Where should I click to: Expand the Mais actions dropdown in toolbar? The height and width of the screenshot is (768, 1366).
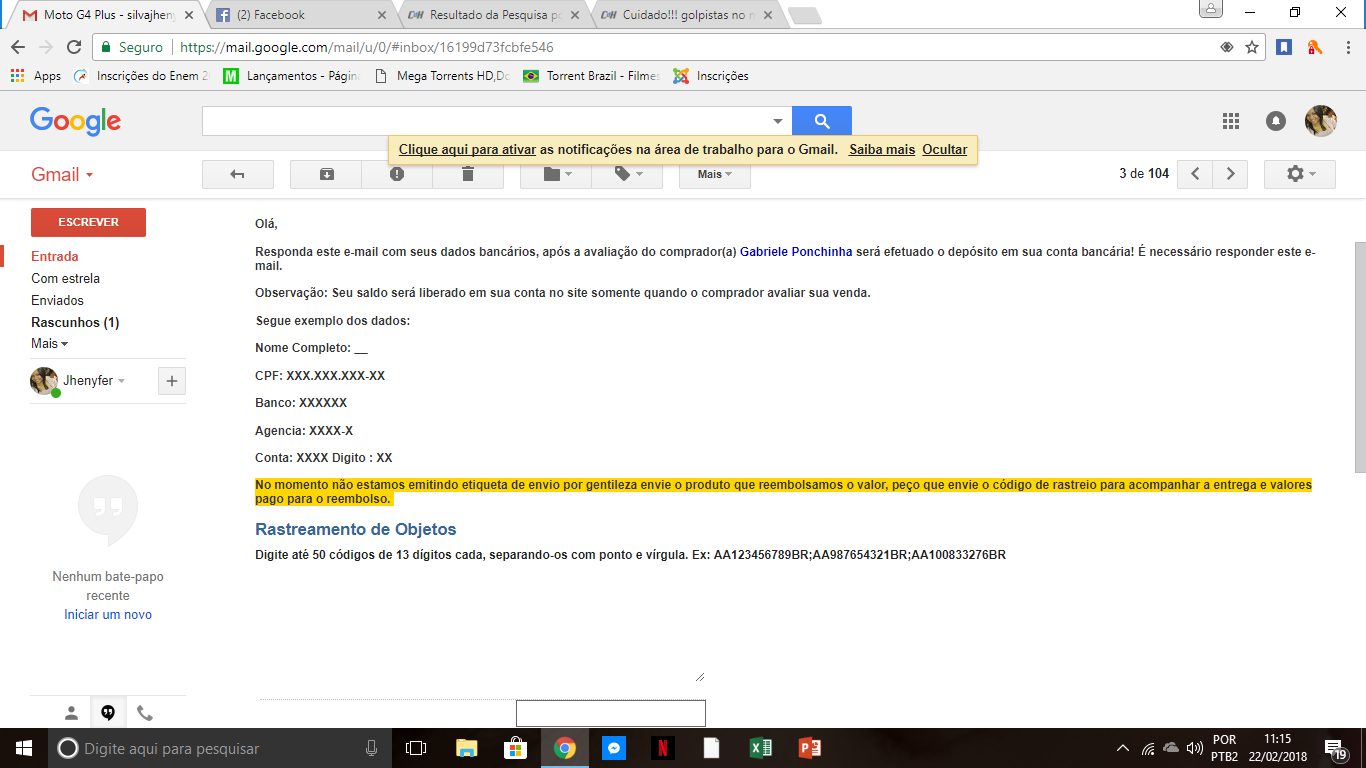pos(715,174)
